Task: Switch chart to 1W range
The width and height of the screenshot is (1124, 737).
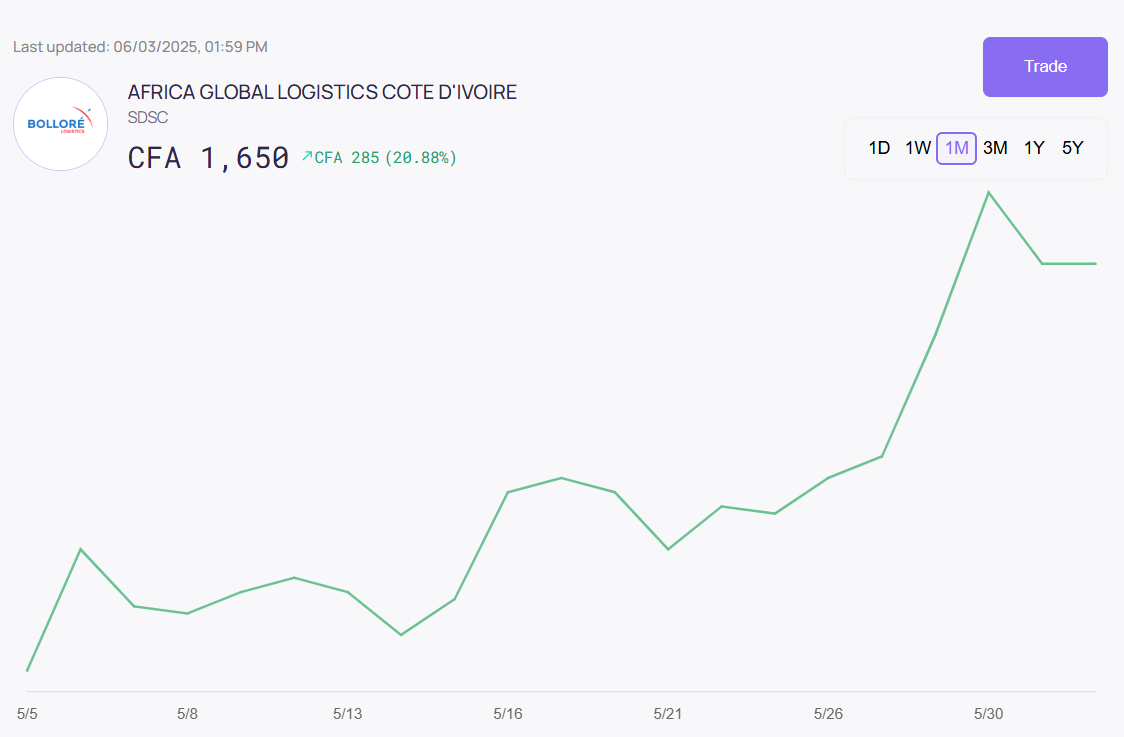Action: (918, 148)
